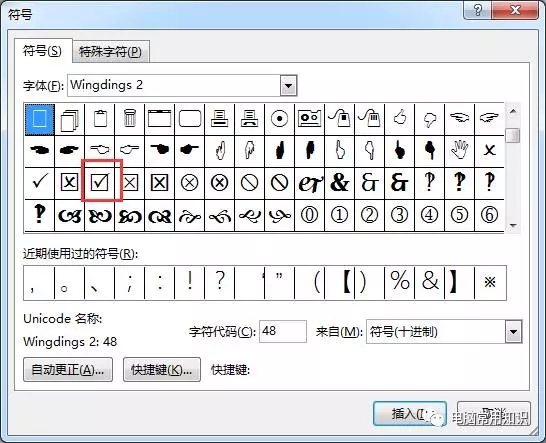This screenshot has width=546, height=443.
Task: Select the circled digit 6 symbol
Action: click(490, 215)
